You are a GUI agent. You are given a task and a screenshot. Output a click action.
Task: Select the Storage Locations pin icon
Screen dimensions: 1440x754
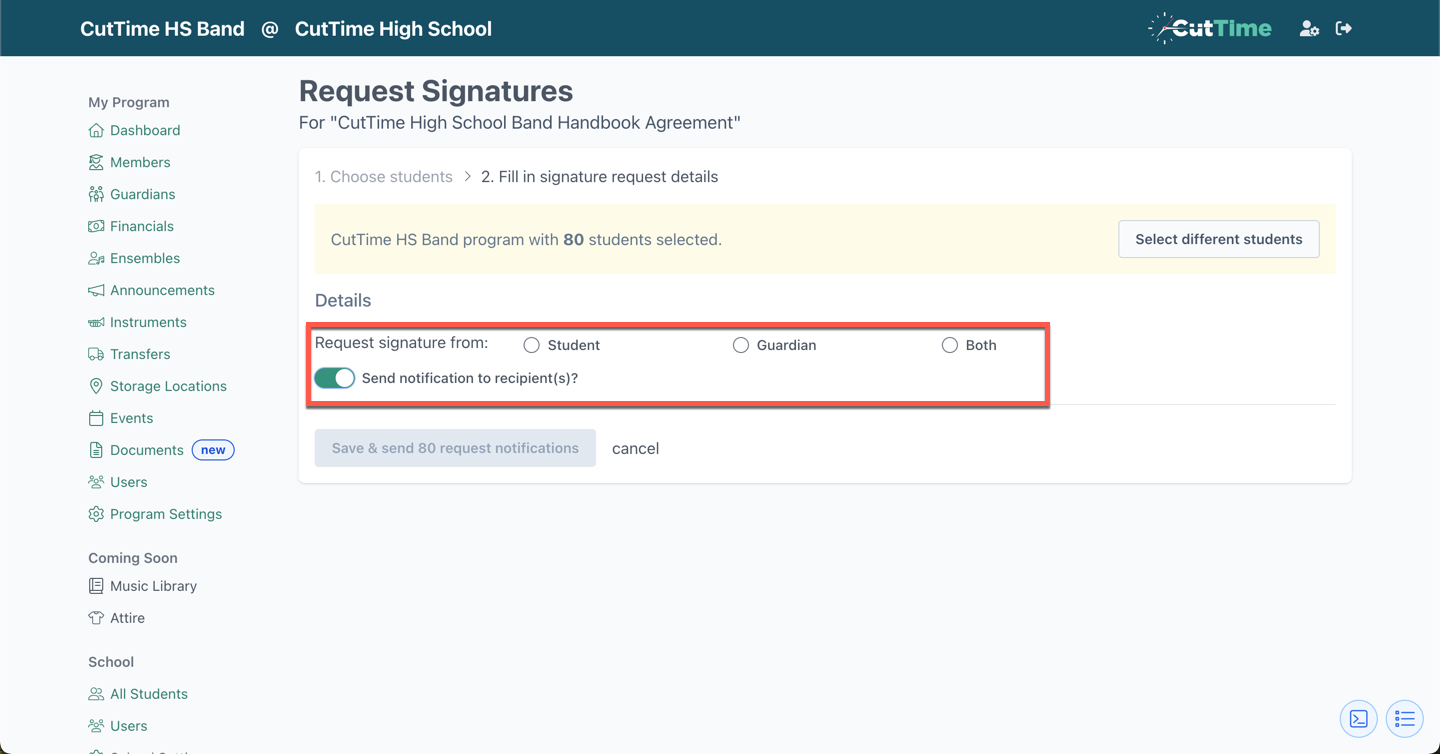pos(95,386)
